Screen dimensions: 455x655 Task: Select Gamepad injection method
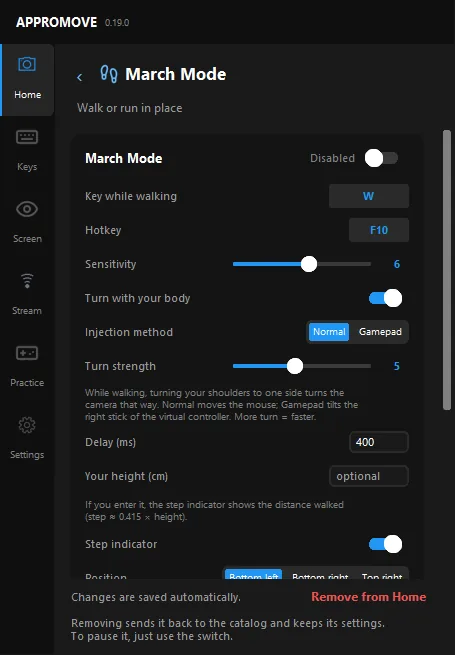coord(380,332)
